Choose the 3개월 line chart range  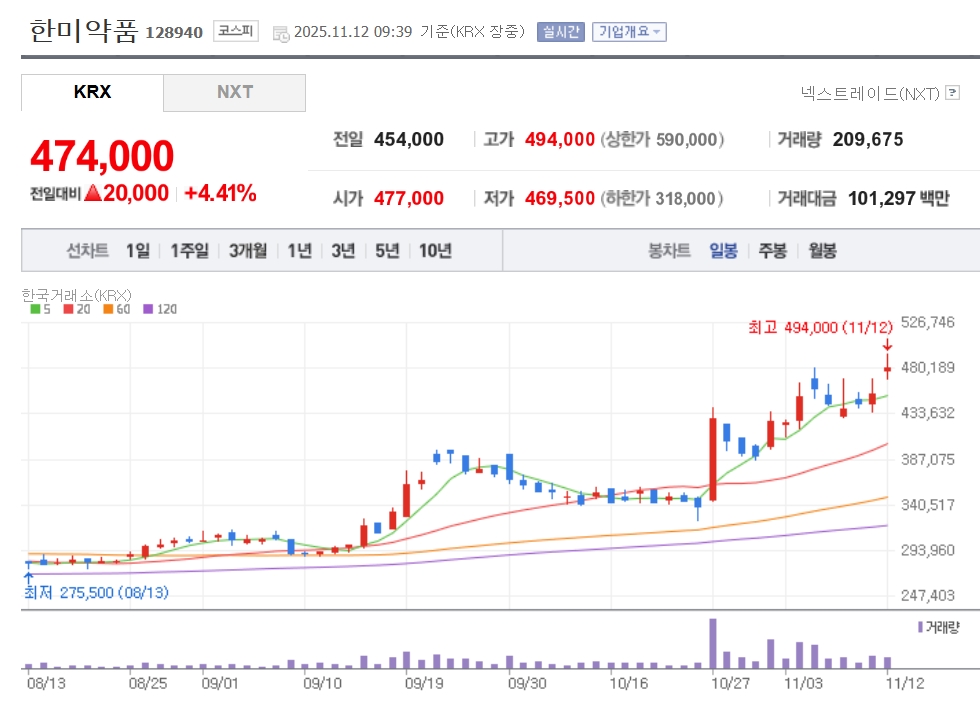point(247,251)
